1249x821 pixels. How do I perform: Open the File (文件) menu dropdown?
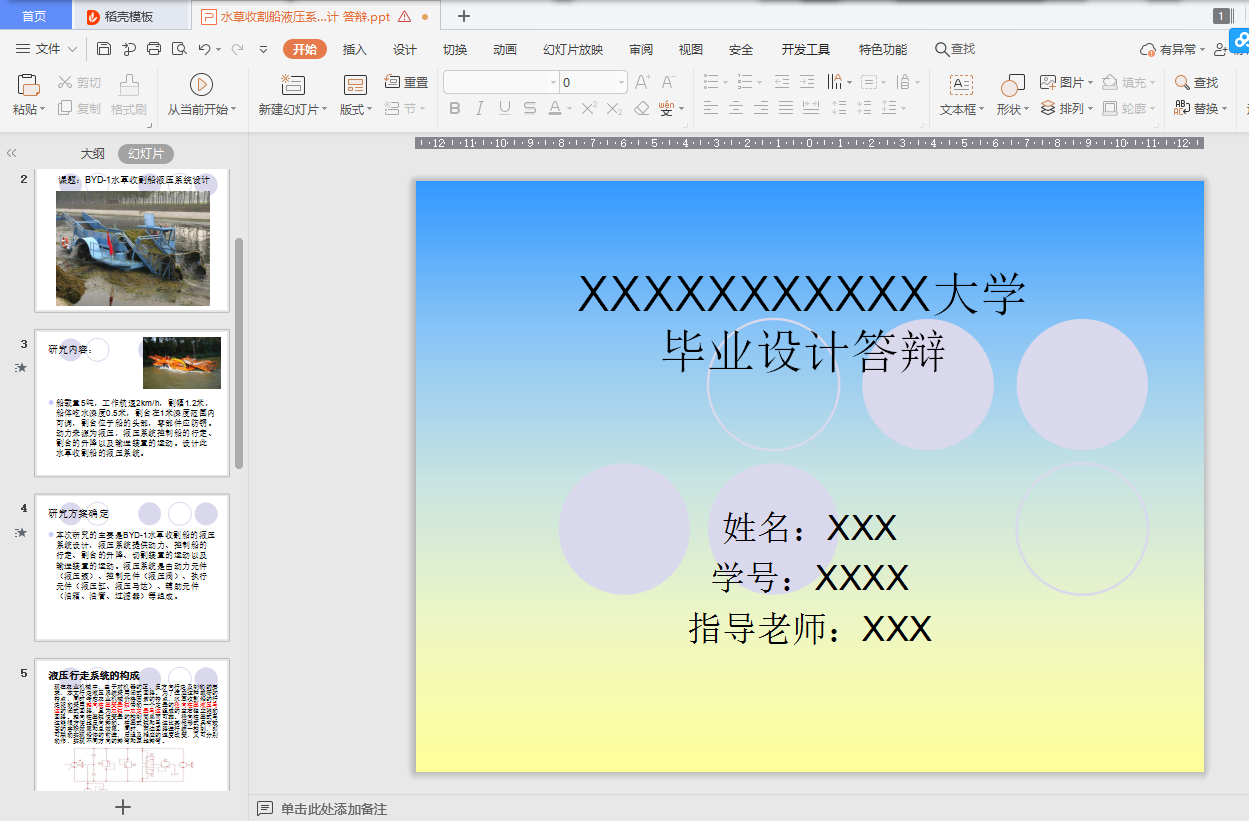coord(47,49)
